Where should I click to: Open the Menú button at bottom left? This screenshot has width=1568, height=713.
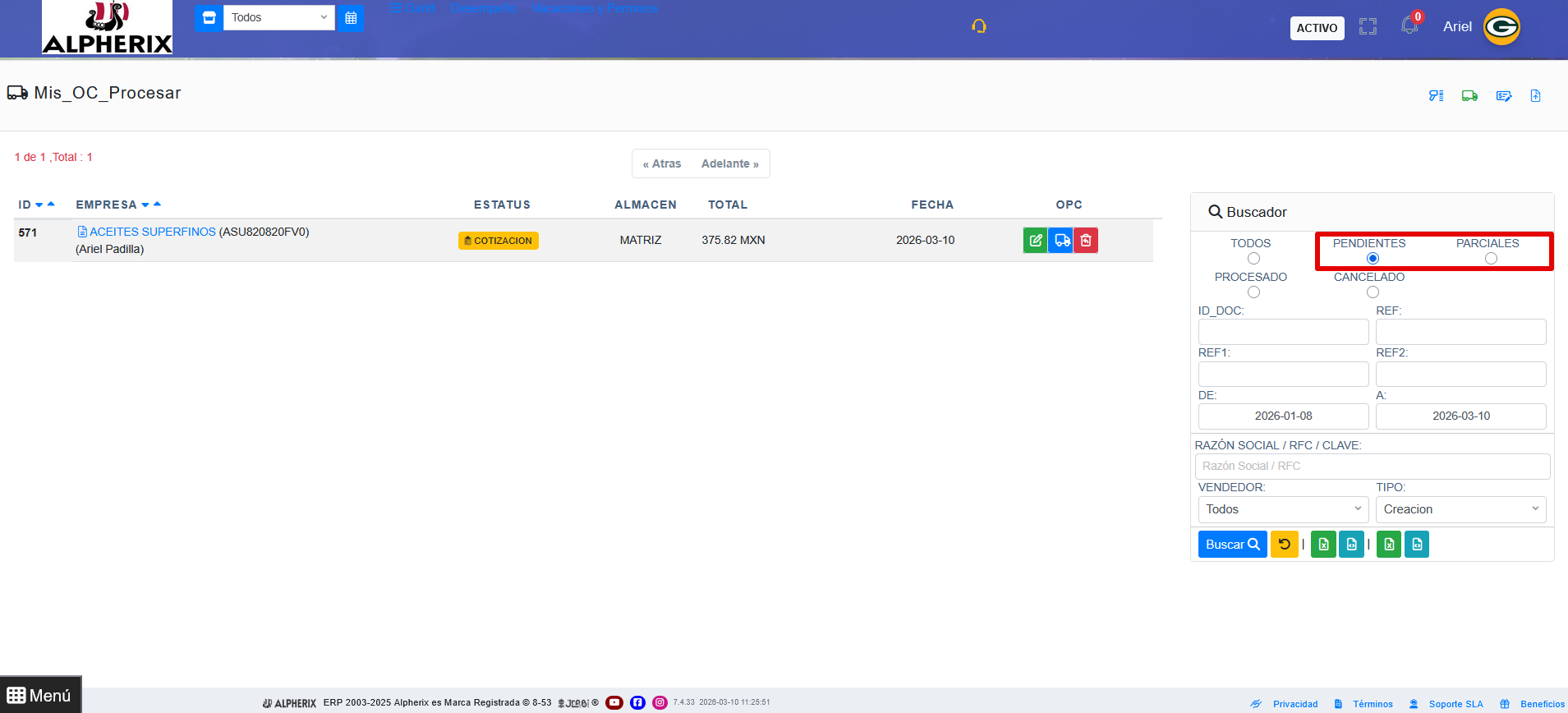(x=40, y=695)
